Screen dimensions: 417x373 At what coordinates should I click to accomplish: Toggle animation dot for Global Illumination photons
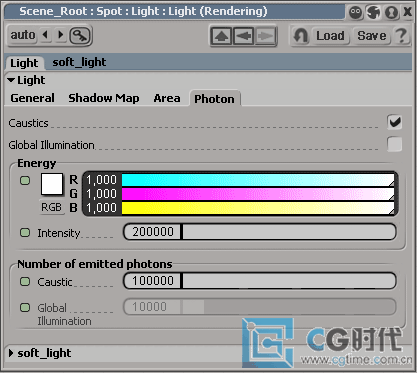[25, 307]
